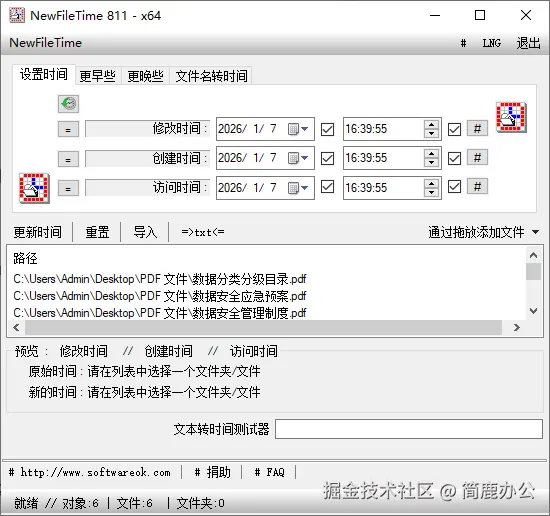Click the =>txt<= export button
The width and height of the screenshot is (550, 516).
(203, 232)
